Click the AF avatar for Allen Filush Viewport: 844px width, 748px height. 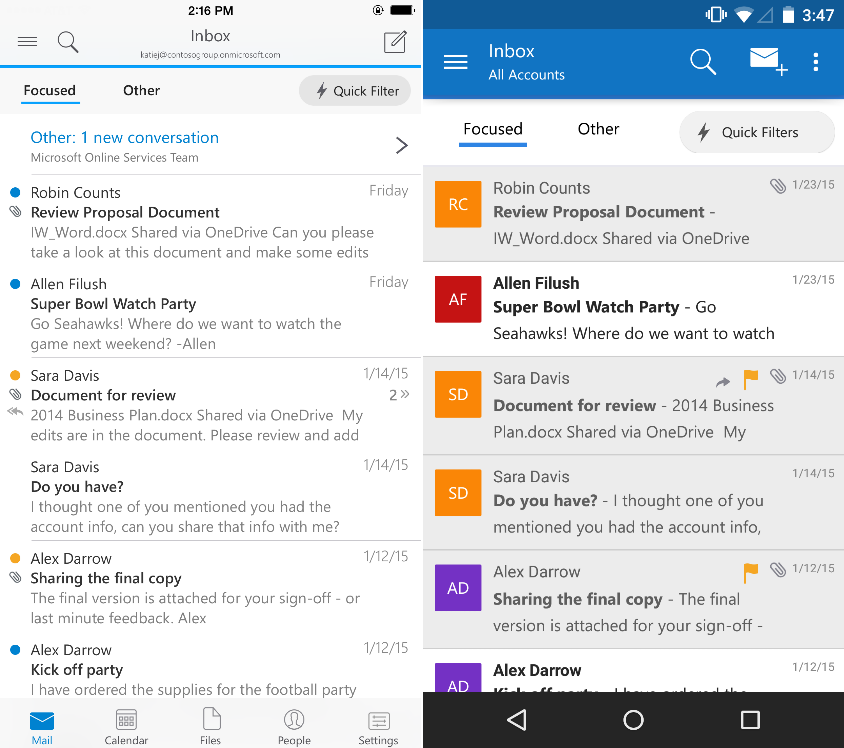tap(458, 299)
